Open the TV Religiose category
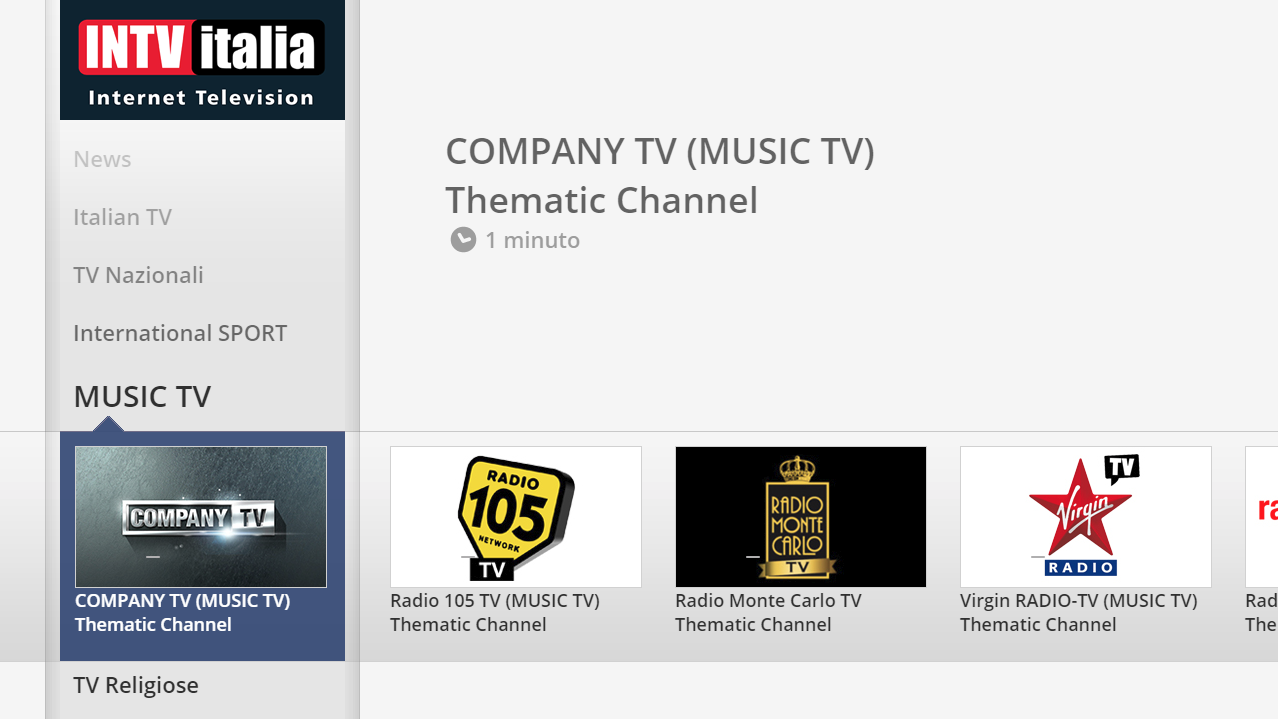 (136, 685)
